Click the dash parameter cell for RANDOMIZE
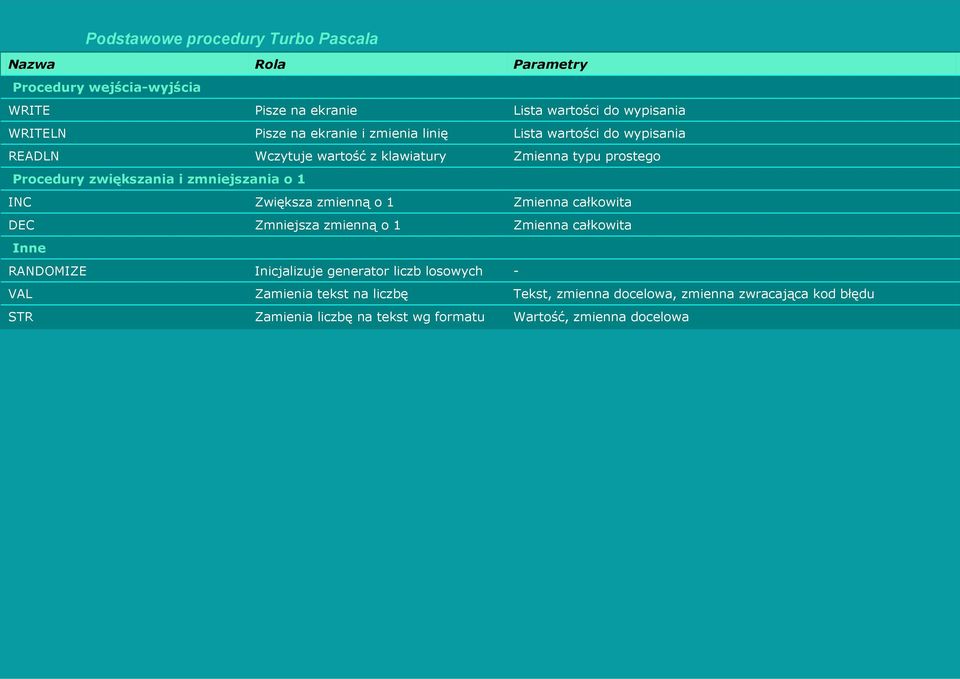 516,271
